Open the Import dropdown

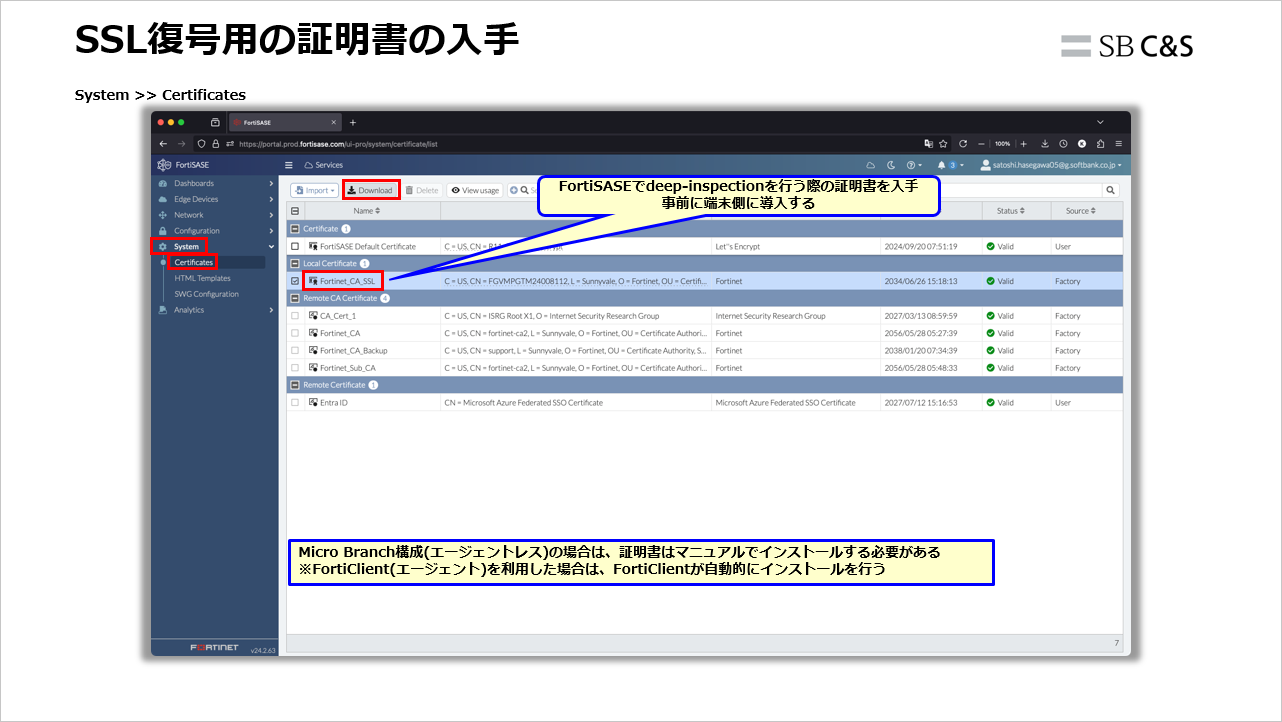tap(315, 190)
